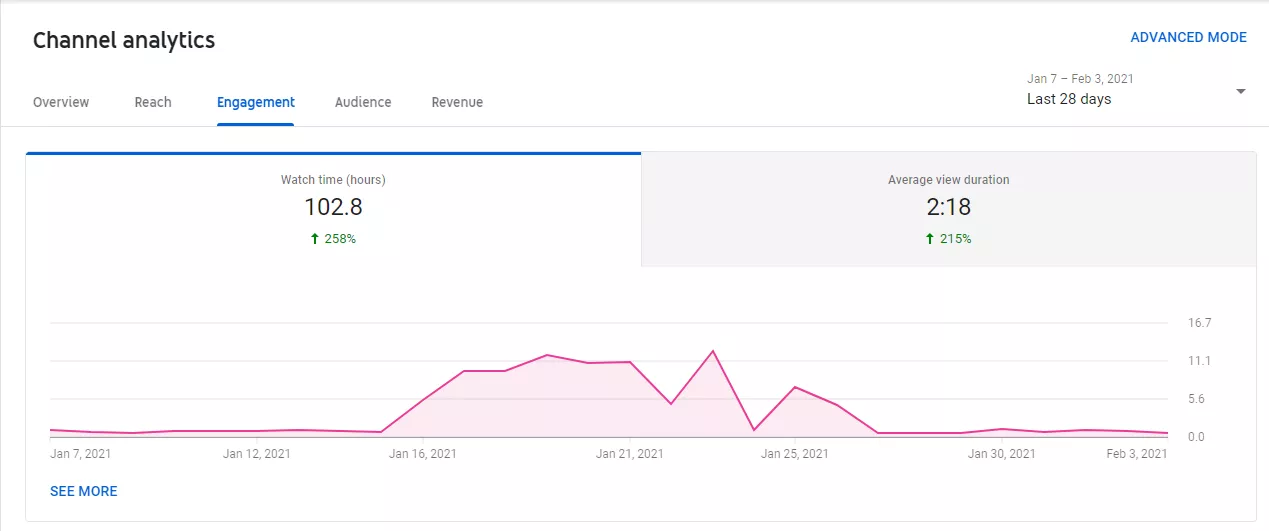Open the Revenue tab
1269x531 pixels.
coord(457,102)
